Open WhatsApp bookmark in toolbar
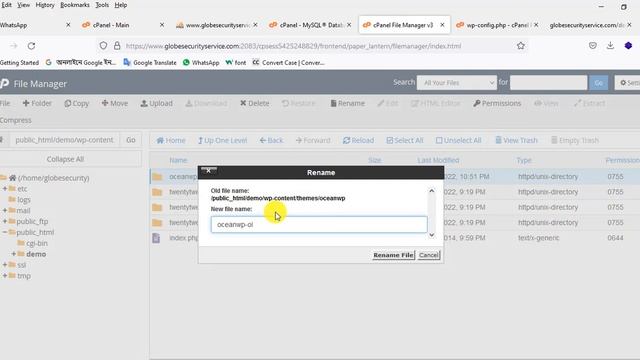 (201, 62)
